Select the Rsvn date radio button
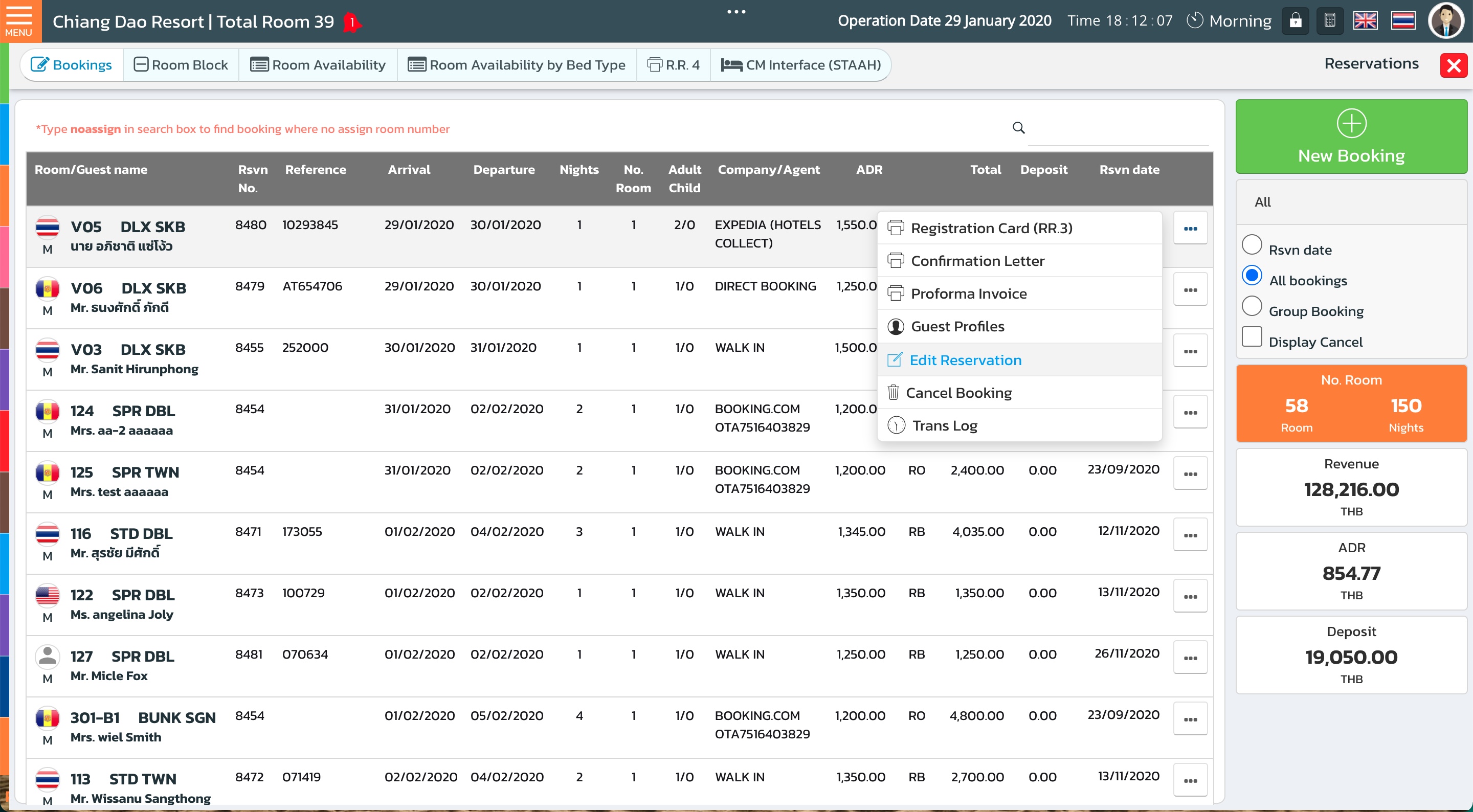 [1252, 245]
